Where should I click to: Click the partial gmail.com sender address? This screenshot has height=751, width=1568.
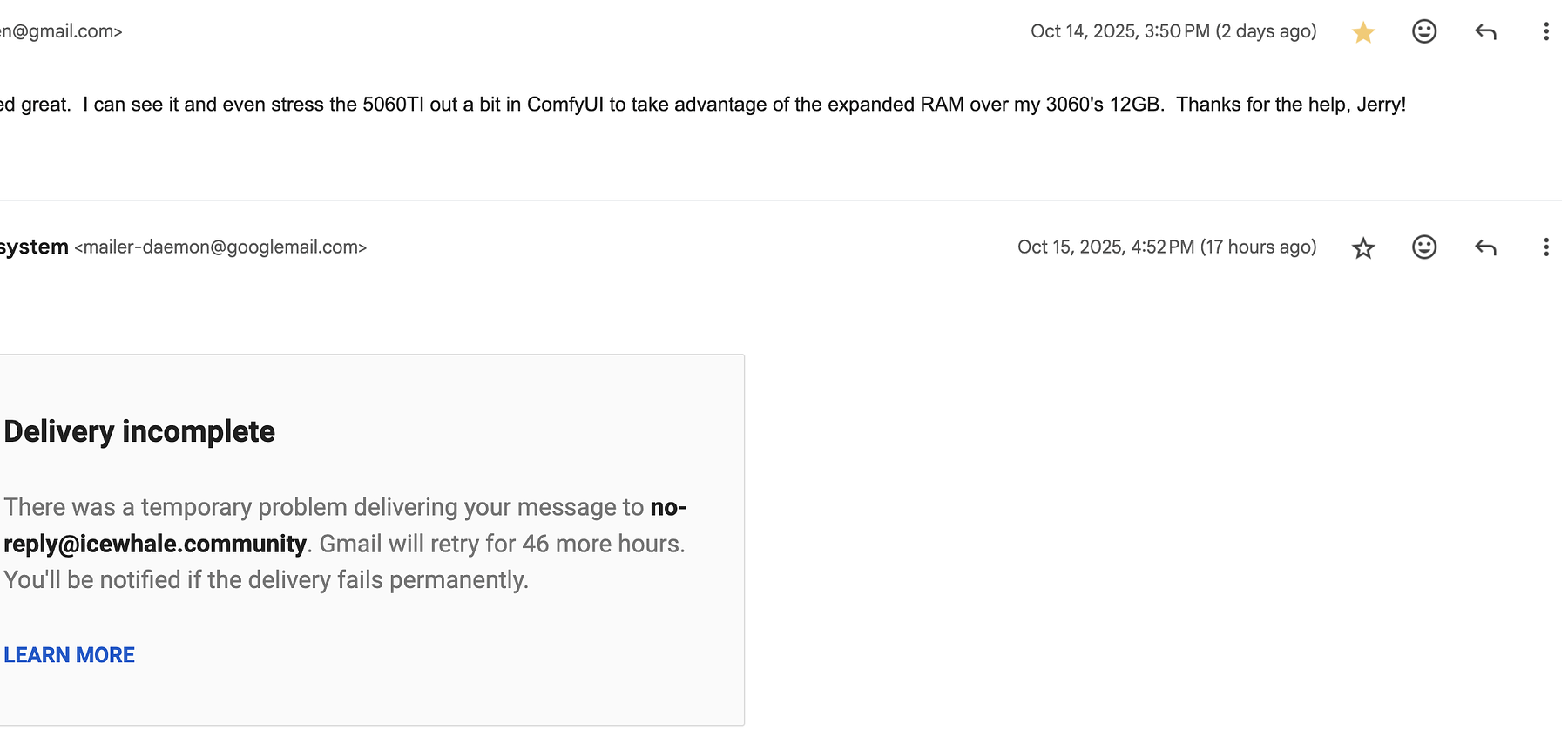tap(61, 31)
